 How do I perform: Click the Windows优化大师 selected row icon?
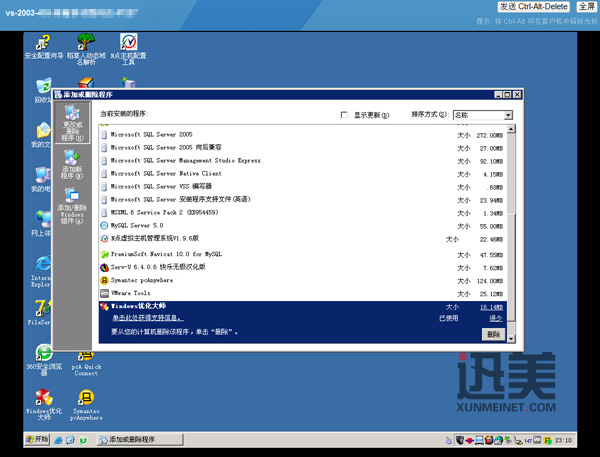click(104, 306)
